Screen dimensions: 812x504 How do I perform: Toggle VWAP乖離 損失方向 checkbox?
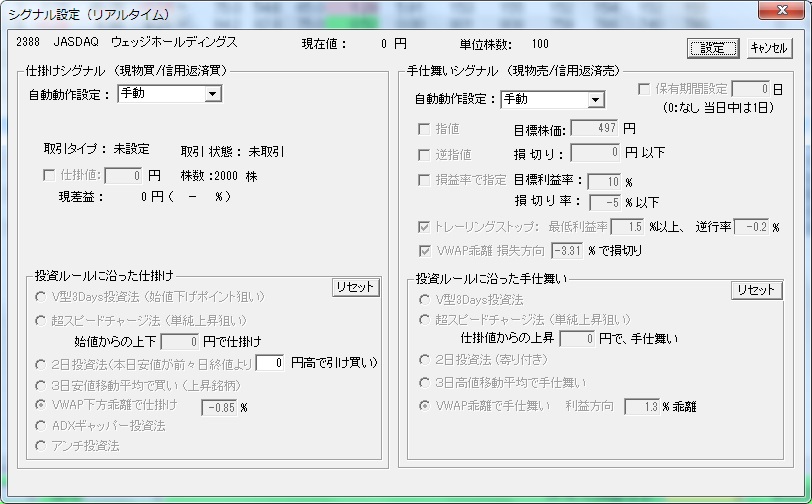pyautogui.click(x=424, y=250)
